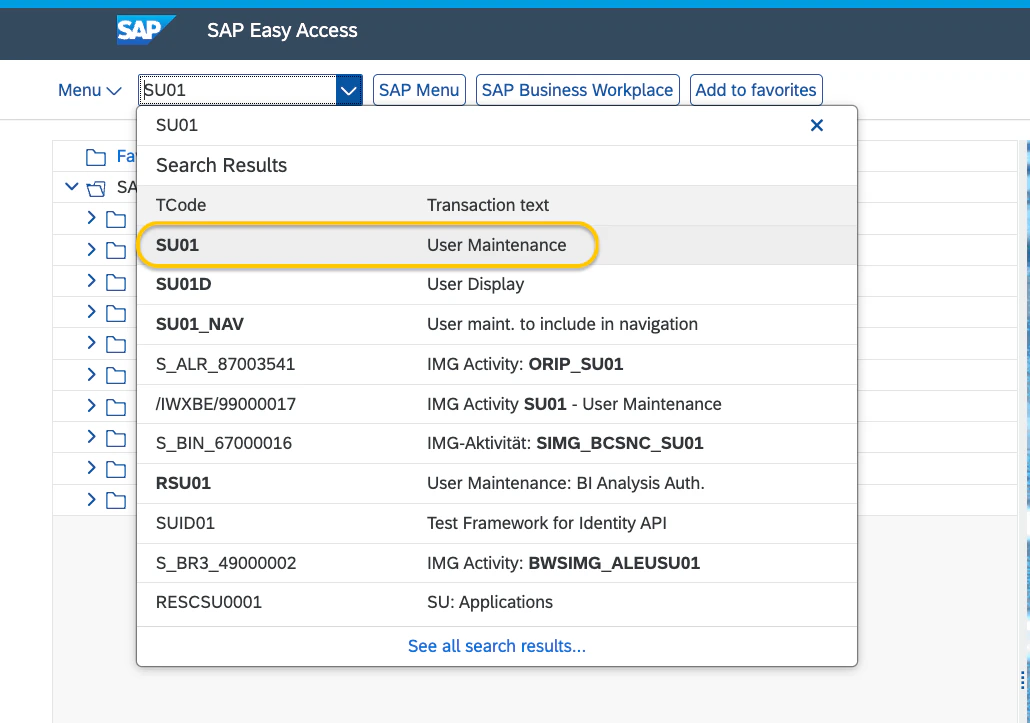Select SU01 User Maintenance result
The width and height of the screenshot is (1030, 723).
click(497, 245)
